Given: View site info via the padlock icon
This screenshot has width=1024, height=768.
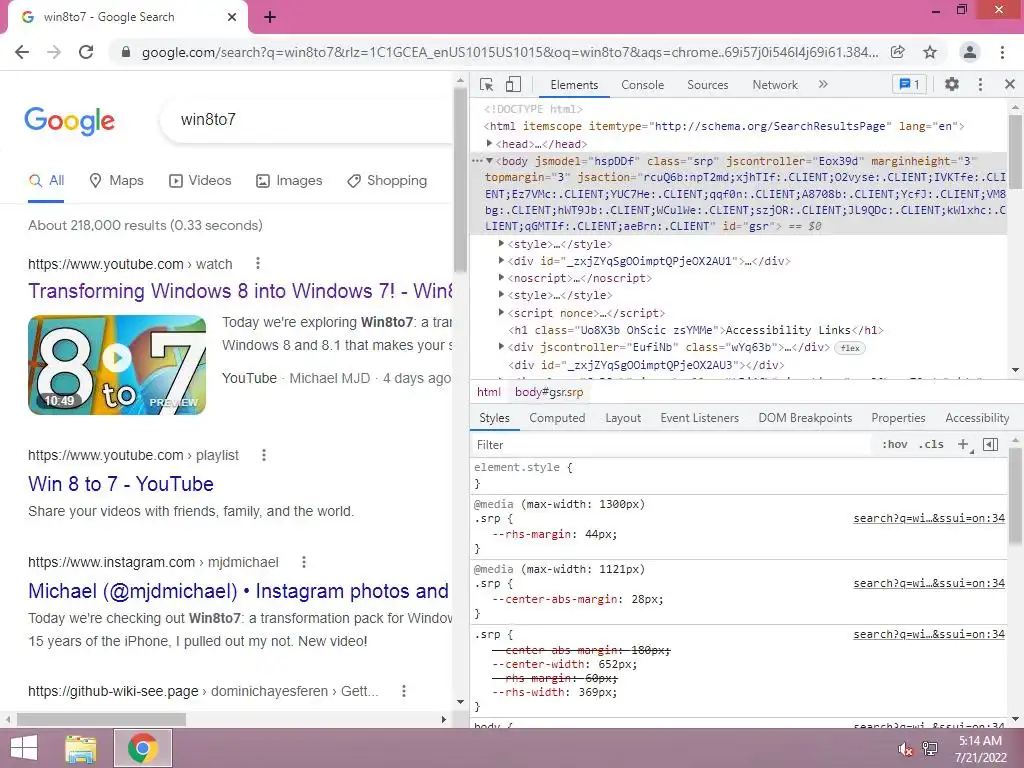Looking at the screenshot, I should click(x=126, y=52).
